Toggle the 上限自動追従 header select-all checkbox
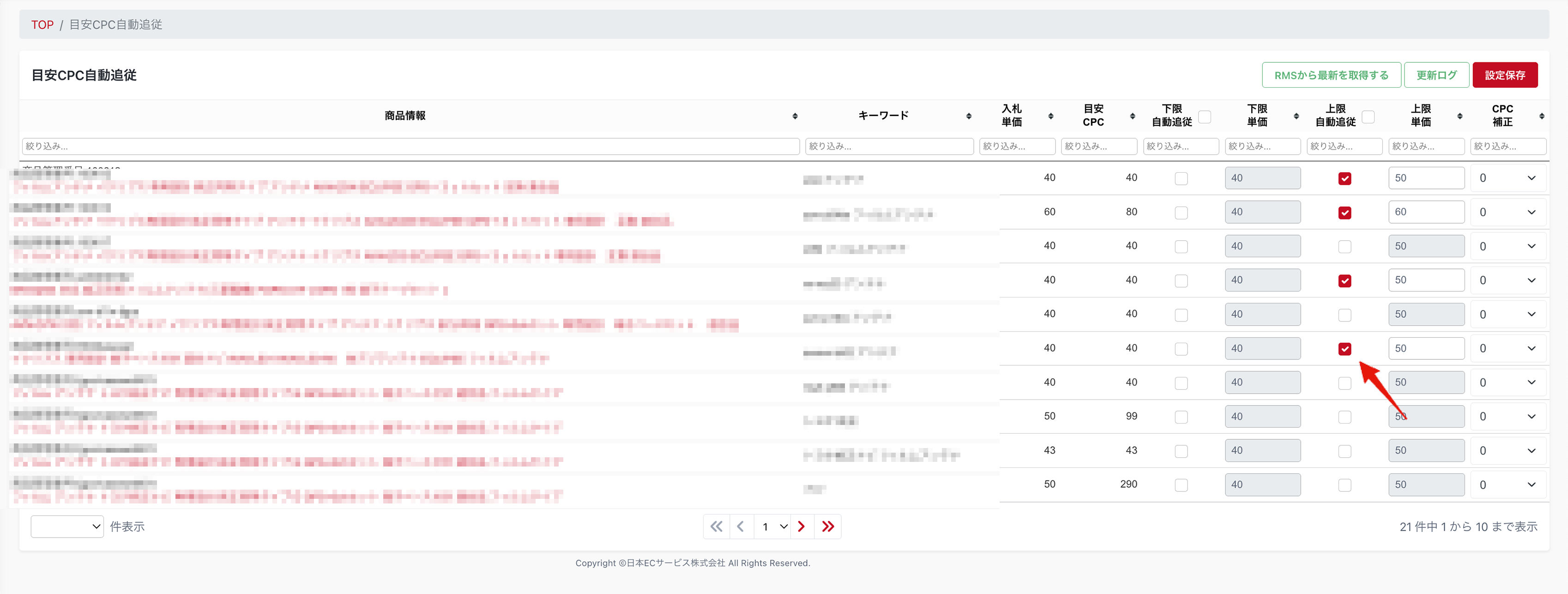Screen dimensions: 1568x594 [x=1369, y=116]
